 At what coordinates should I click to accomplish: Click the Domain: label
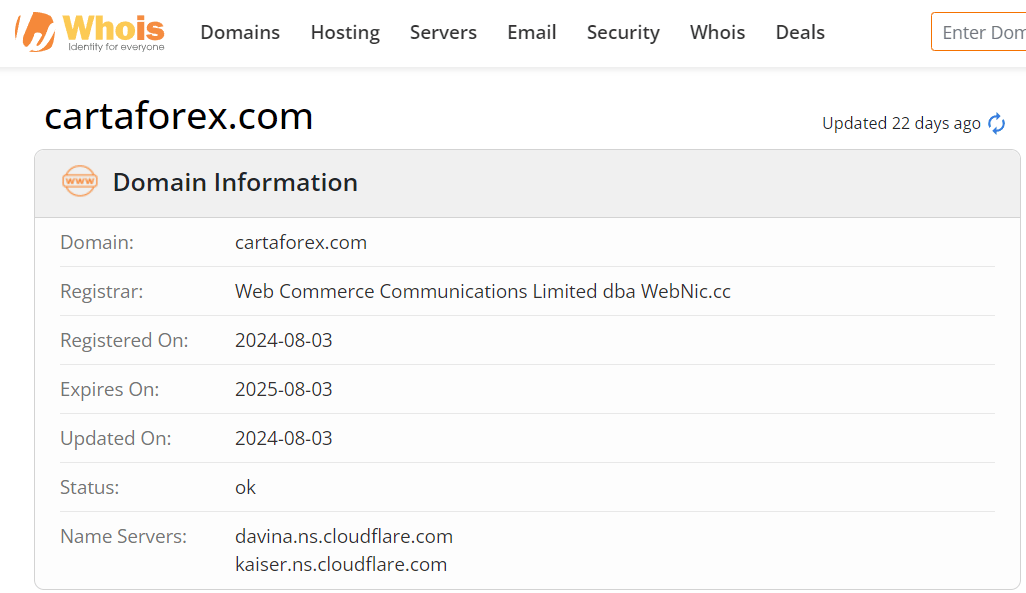(97, 242)
